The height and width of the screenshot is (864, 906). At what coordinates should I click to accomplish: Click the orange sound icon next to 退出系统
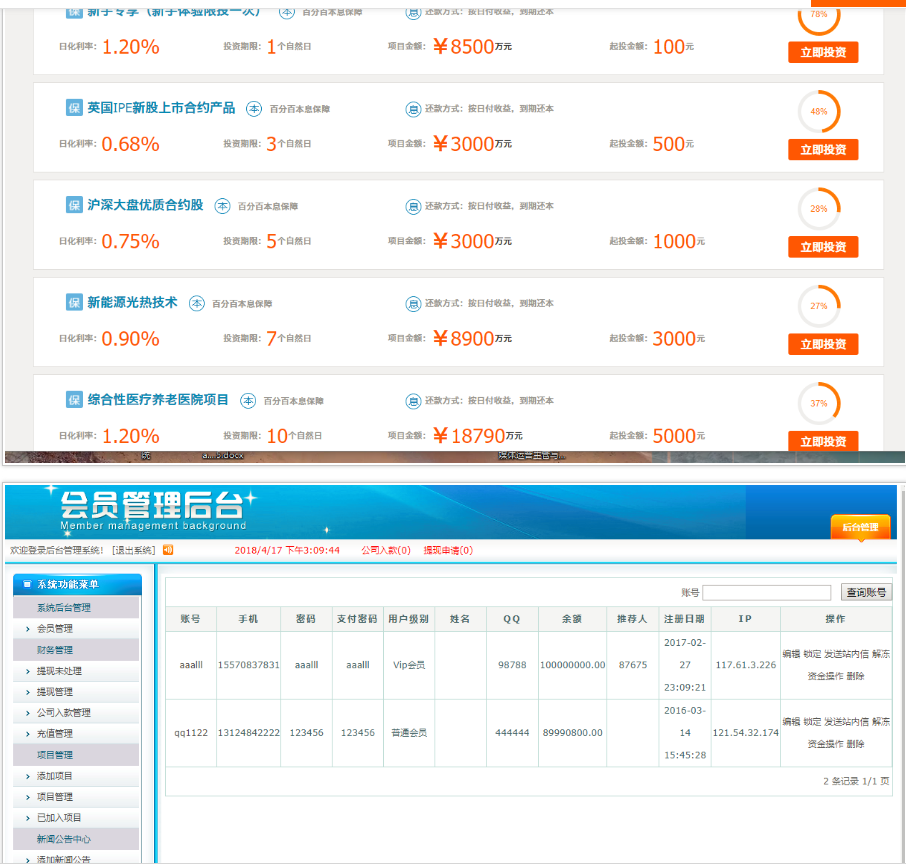point(168,550)
